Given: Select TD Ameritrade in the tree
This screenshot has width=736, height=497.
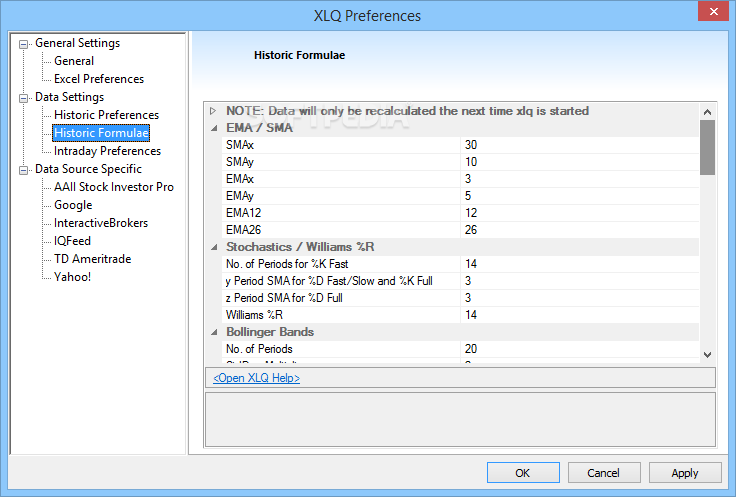Looking at the screenshot, I should 92,259.
